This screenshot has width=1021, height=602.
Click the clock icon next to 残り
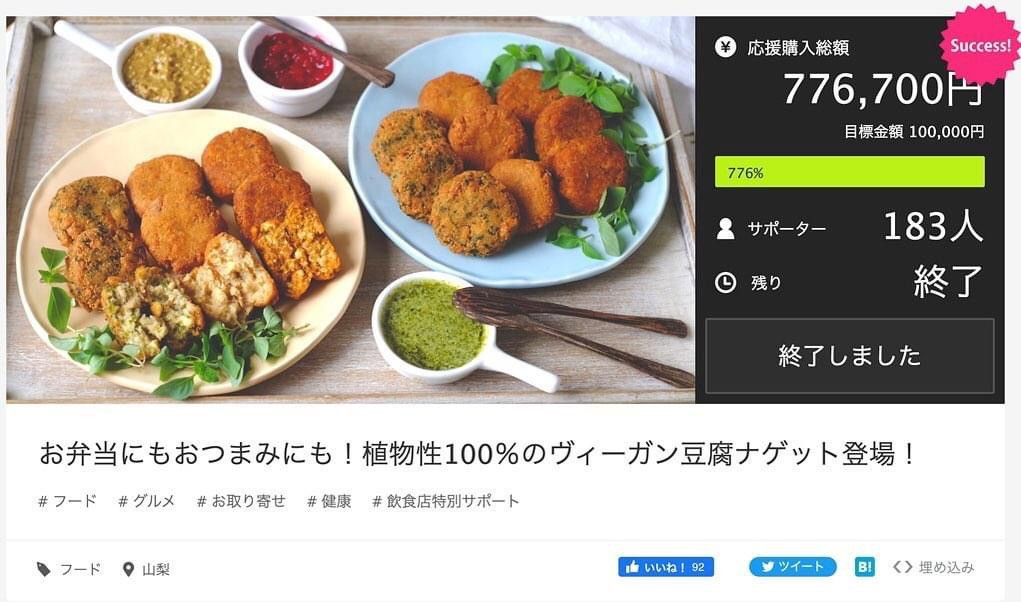coord(725,282)
